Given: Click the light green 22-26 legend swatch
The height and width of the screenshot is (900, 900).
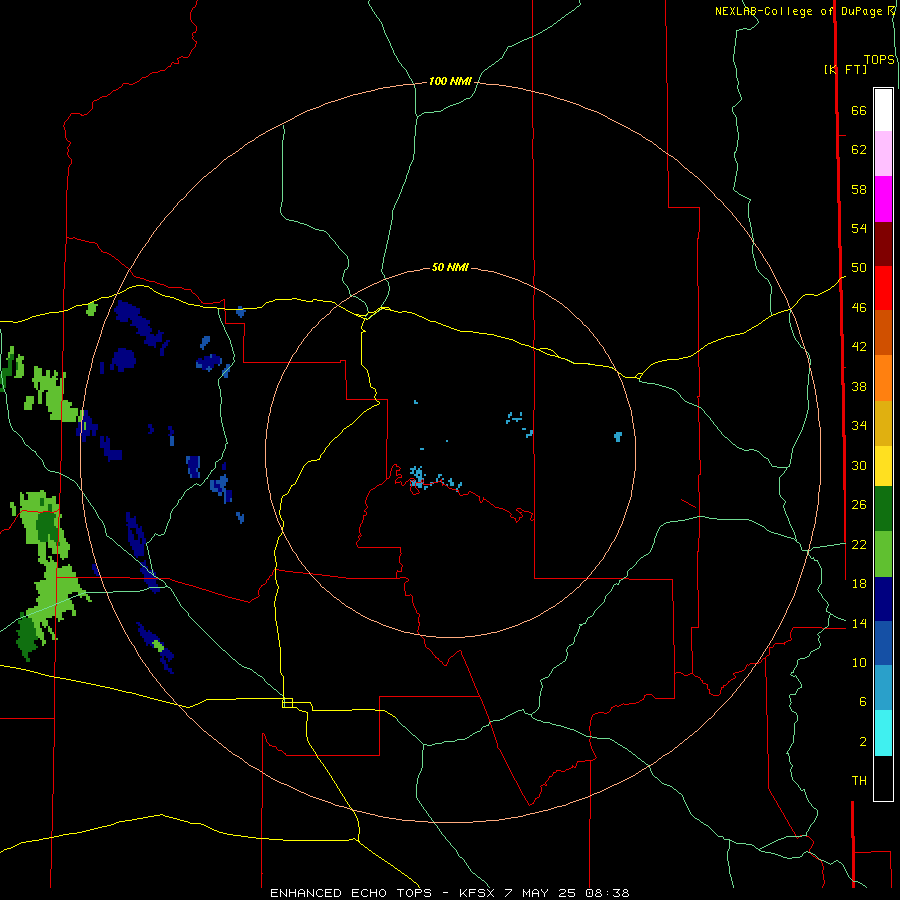Looking at the screenshot, I should [x=883, y=554].
